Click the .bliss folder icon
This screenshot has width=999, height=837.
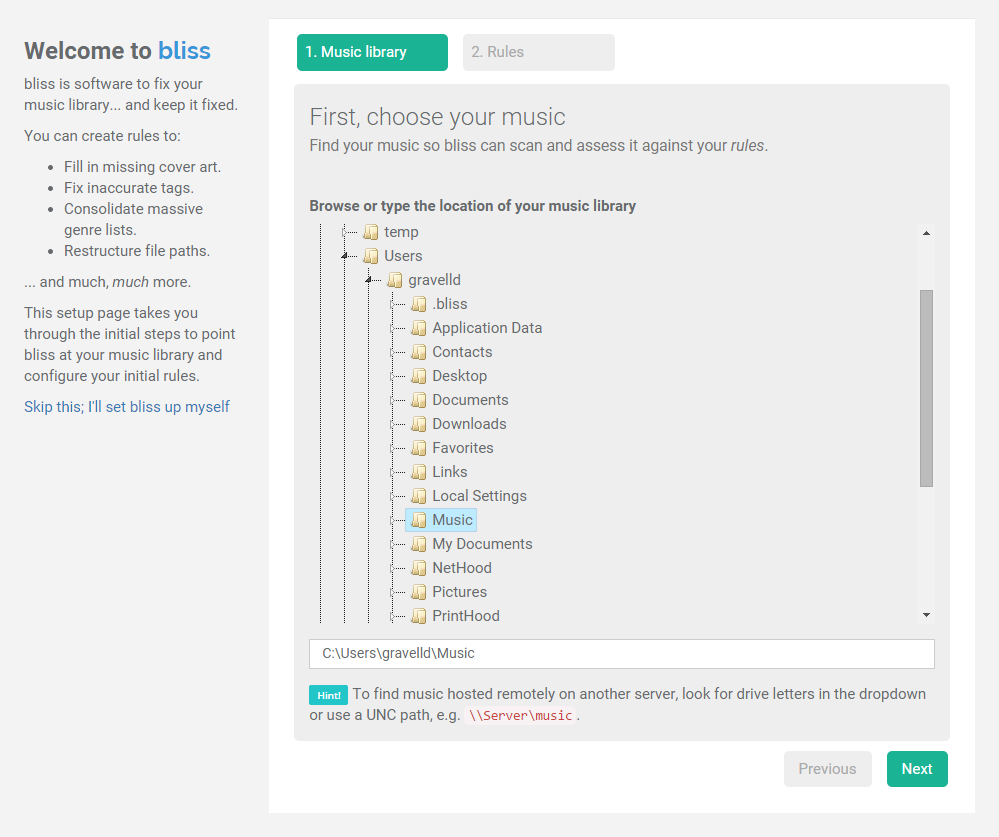pyautogui.click(x=419, y=304)
